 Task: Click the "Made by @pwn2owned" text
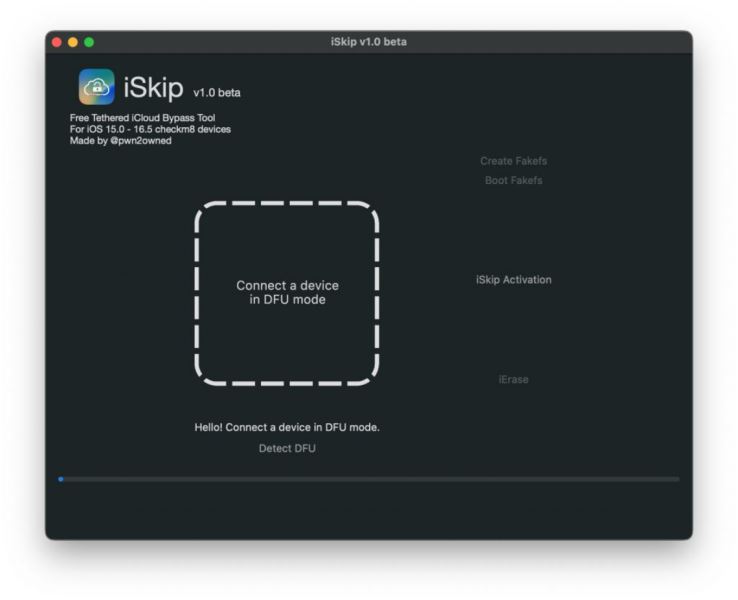click(120, 141)
